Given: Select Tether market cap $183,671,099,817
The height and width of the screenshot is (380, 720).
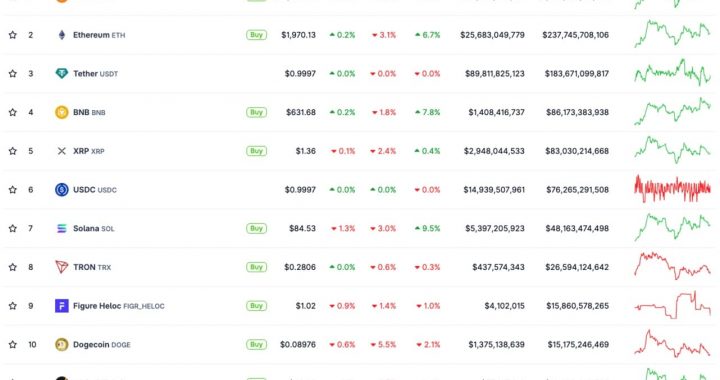Looking at the screenshot, I should coord(577,73).
